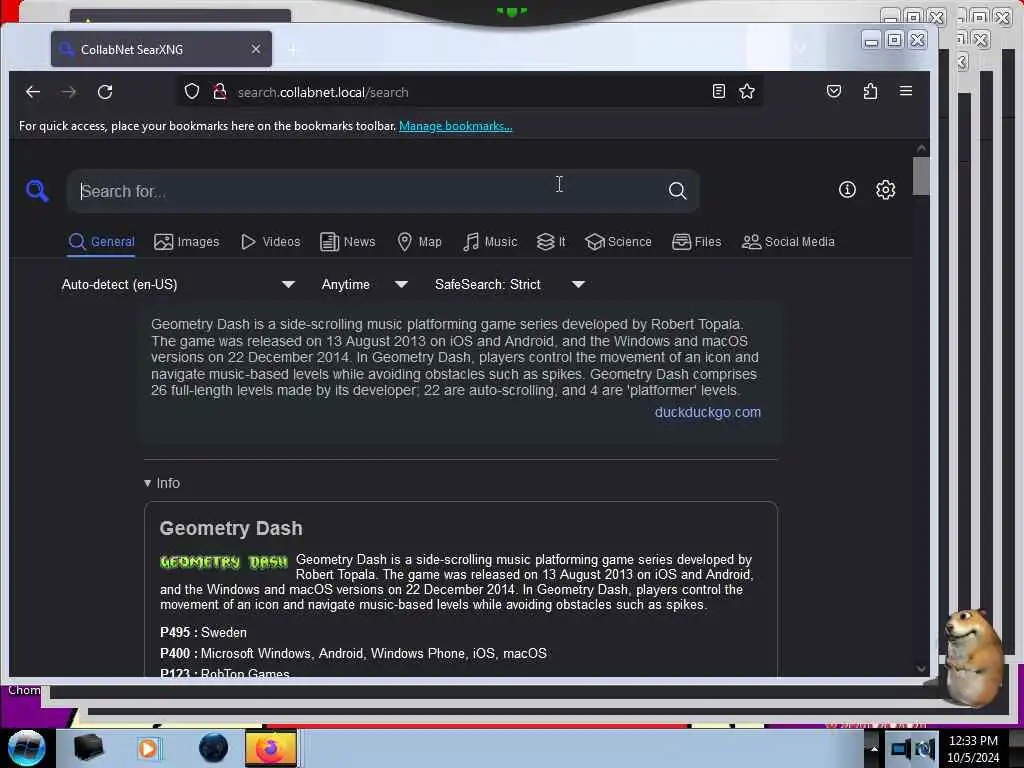The width and height of the screenshot is (1024, 768).
Task: Collapse the Info section
Action: (x=162, y=483)
